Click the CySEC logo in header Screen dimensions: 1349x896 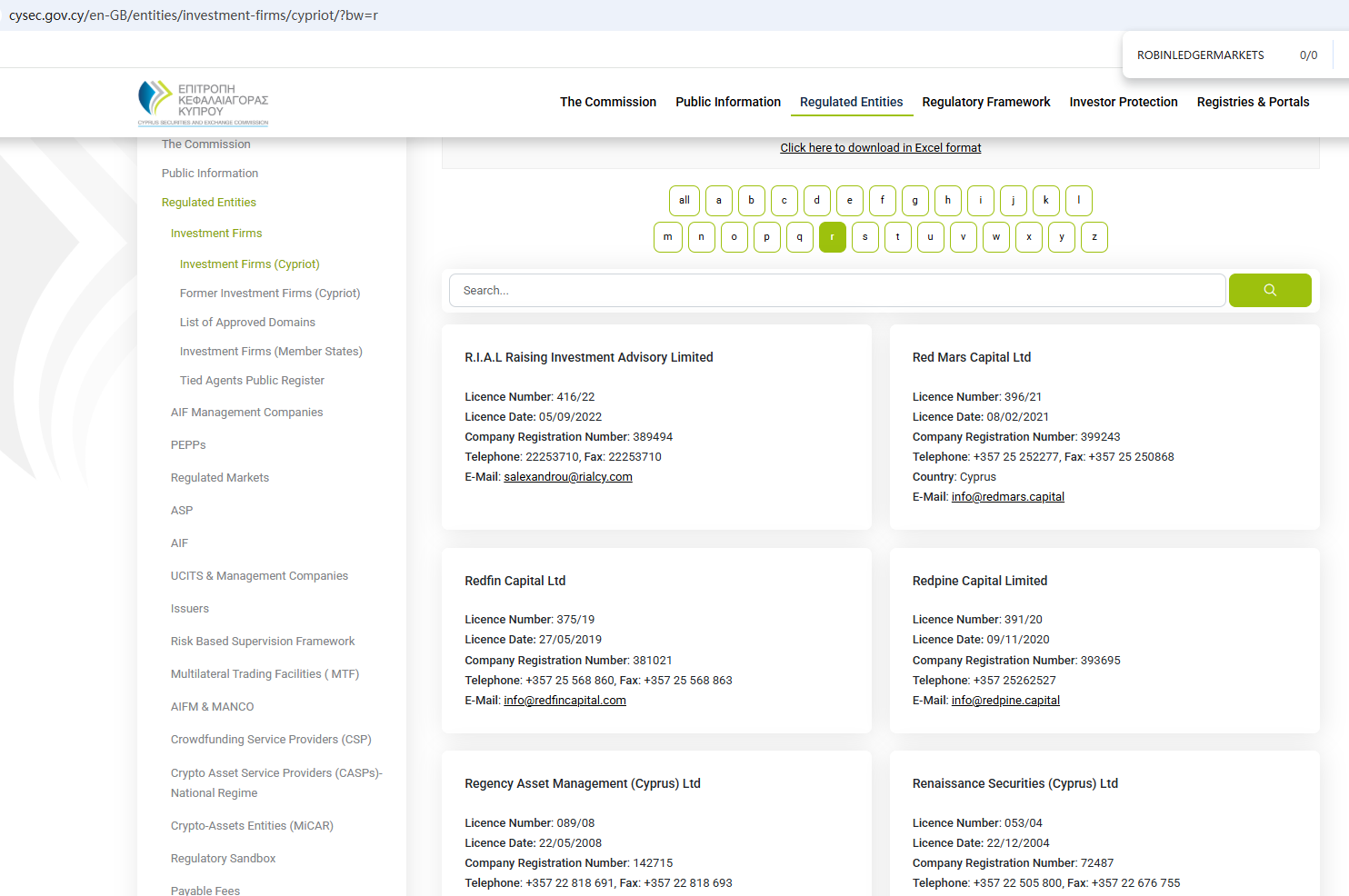(x=204, y=103)
